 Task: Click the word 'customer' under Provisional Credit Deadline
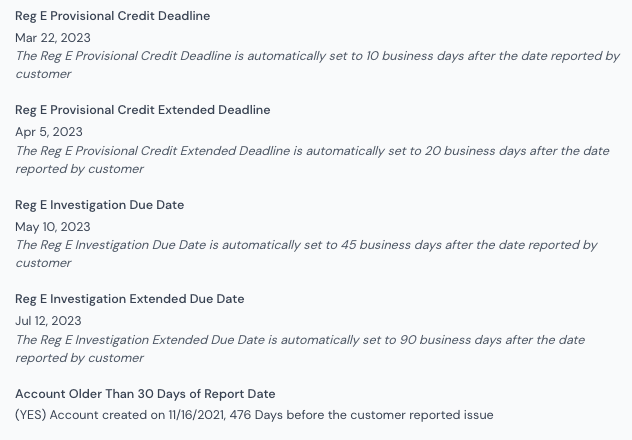(x=44, y=74)
